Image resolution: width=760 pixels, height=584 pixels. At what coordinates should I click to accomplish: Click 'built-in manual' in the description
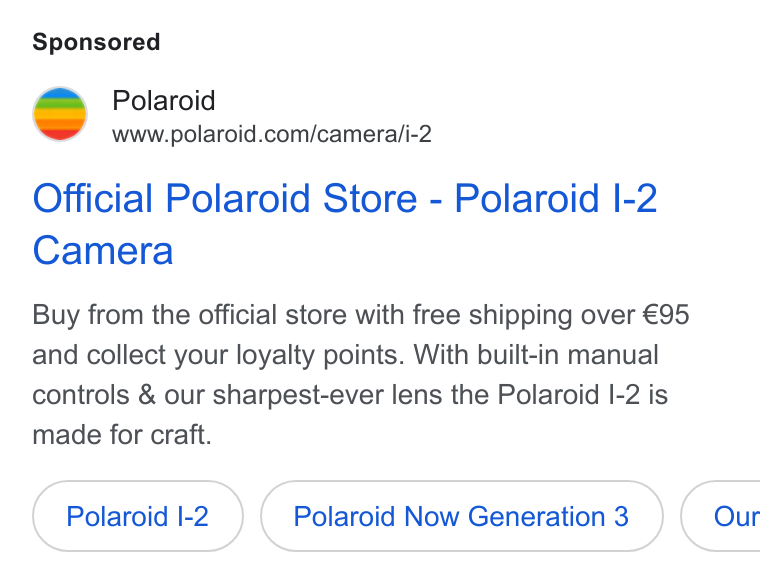pyautogui.click(x=568, y=355)
